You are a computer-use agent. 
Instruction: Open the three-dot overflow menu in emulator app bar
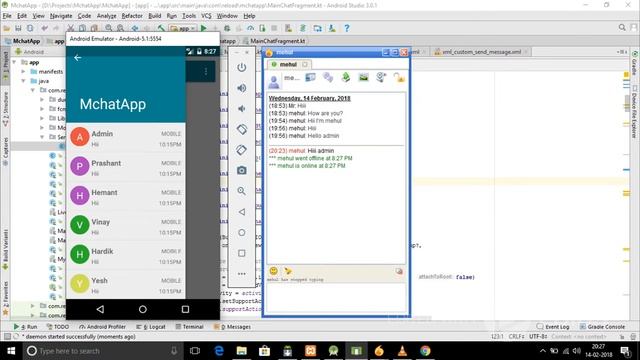click(206, 71)
